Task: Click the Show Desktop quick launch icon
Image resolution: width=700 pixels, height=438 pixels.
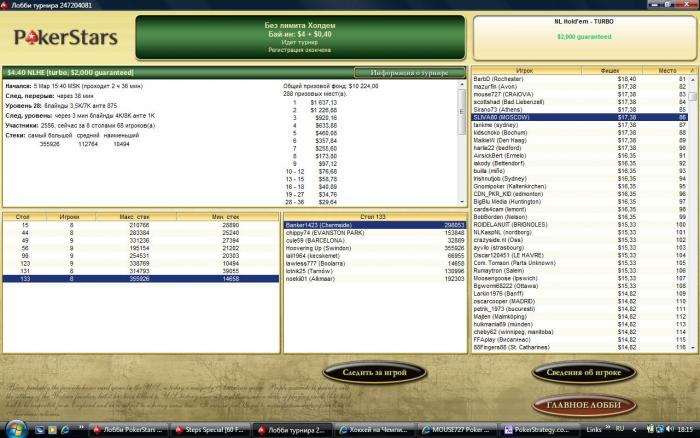Action: pos(40,430)
